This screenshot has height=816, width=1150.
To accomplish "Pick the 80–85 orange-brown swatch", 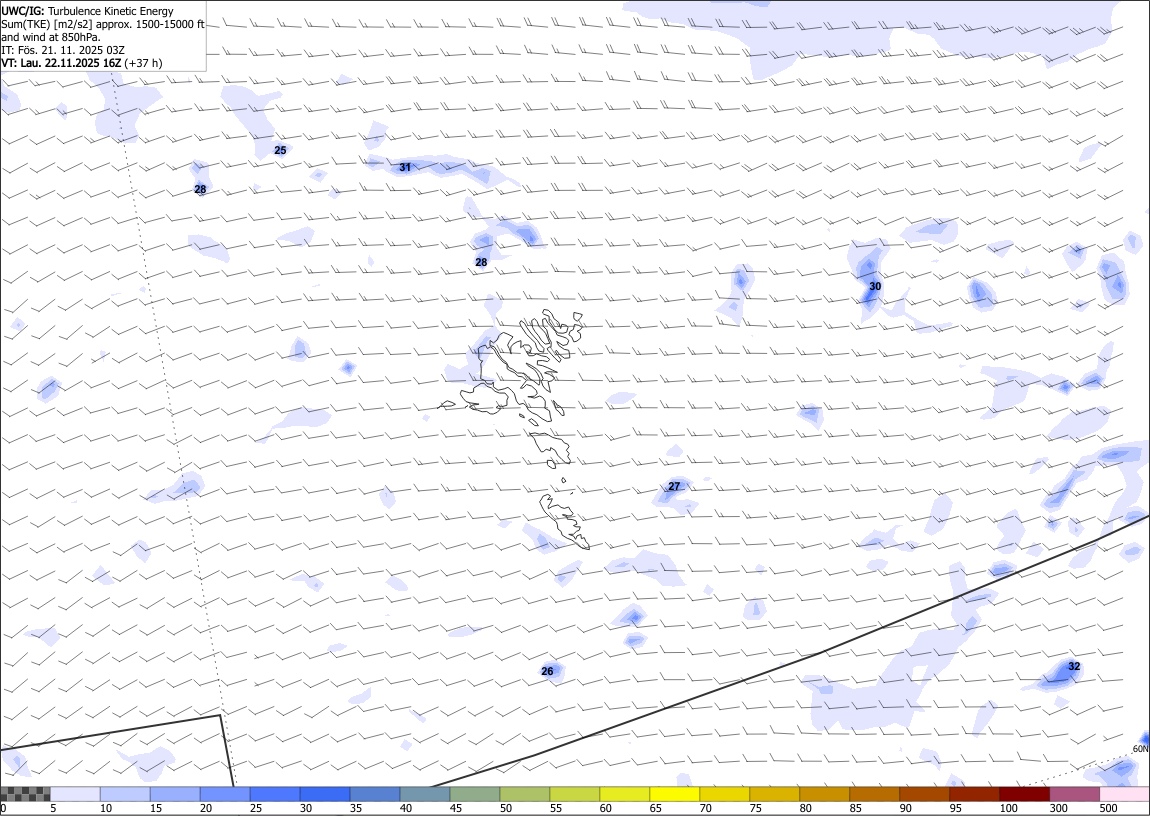I will pos(824,794).
